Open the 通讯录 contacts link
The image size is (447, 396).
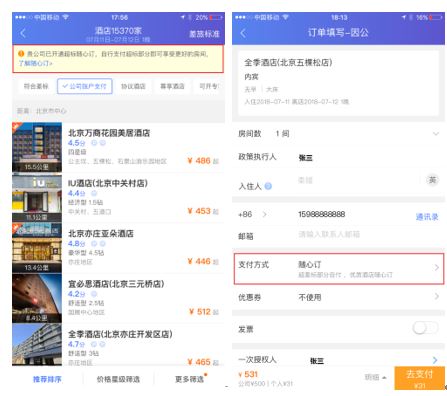point(427,217)
